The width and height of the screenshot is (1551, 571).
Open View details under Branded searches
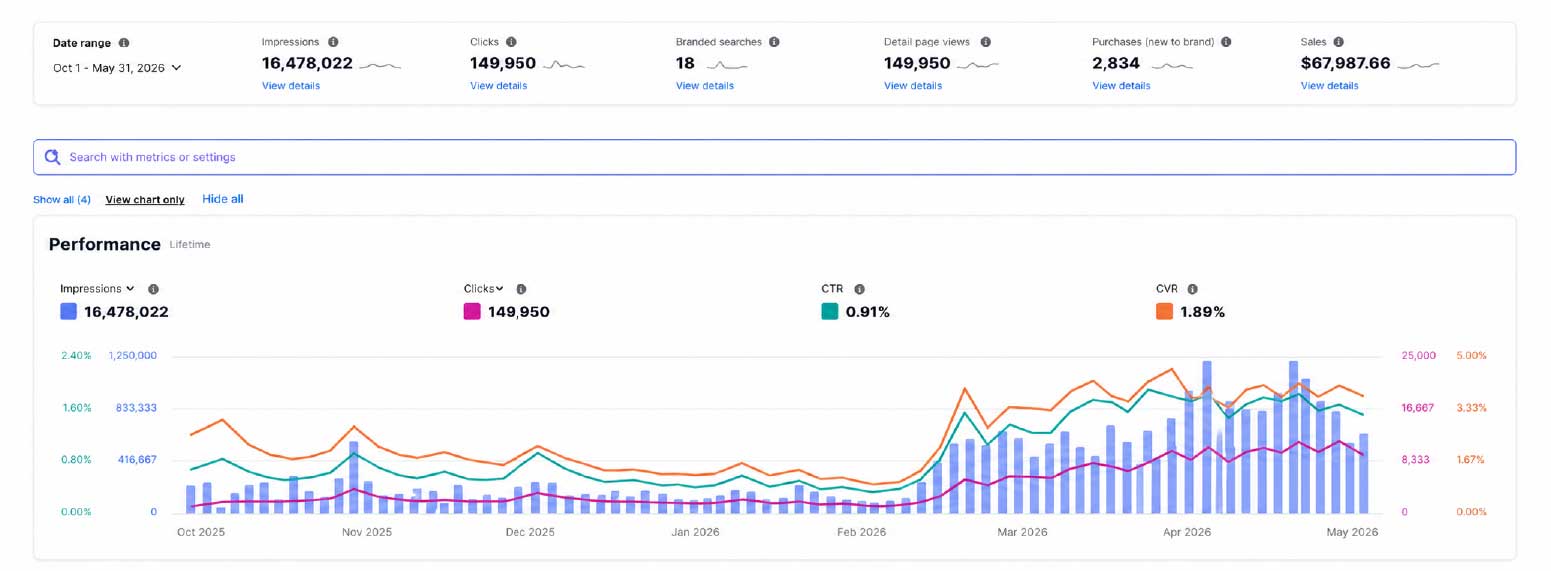(x=704, y=86)
